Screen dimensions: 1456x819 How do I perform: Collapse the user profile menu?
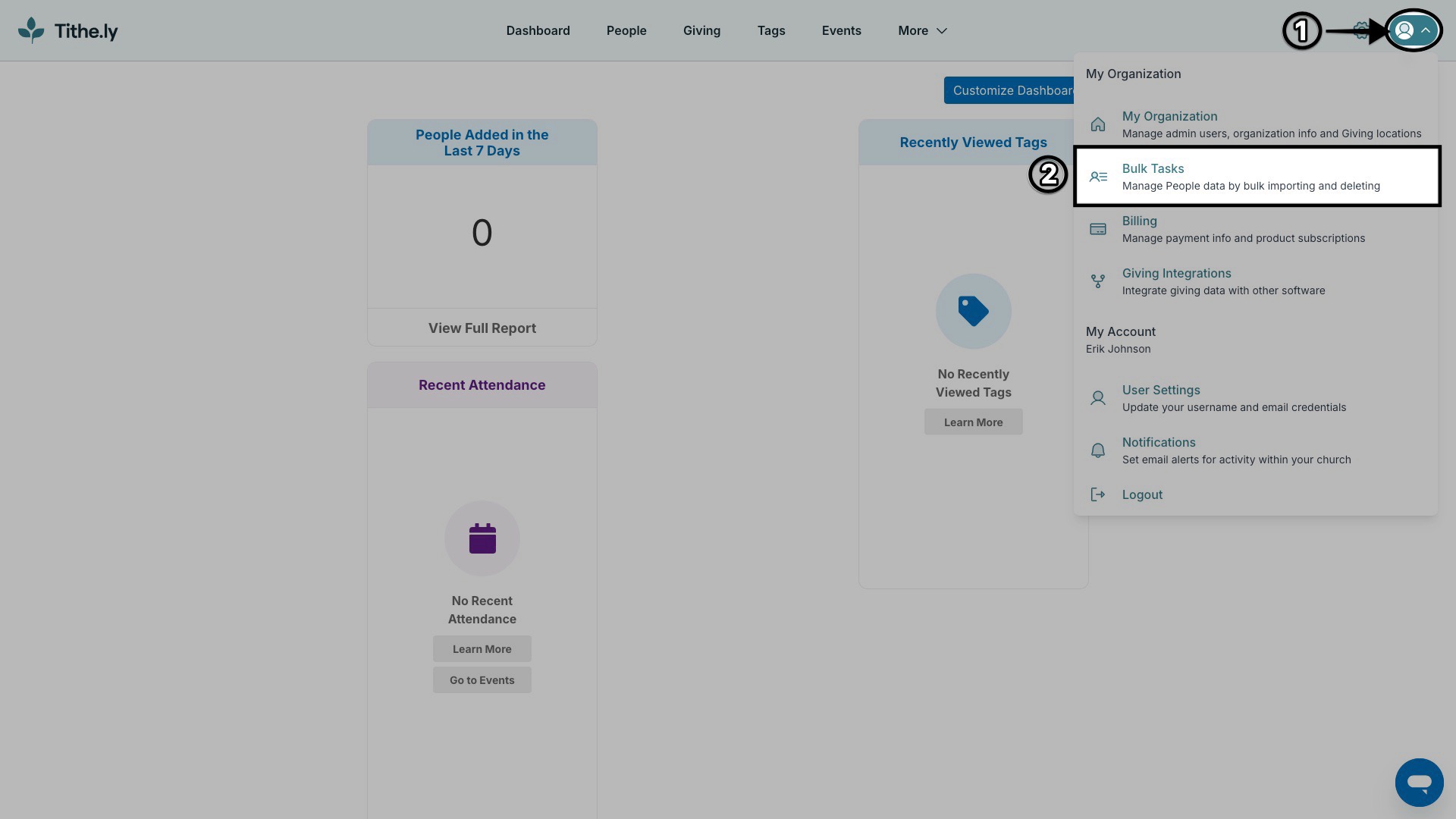(x=1413, y=30)
